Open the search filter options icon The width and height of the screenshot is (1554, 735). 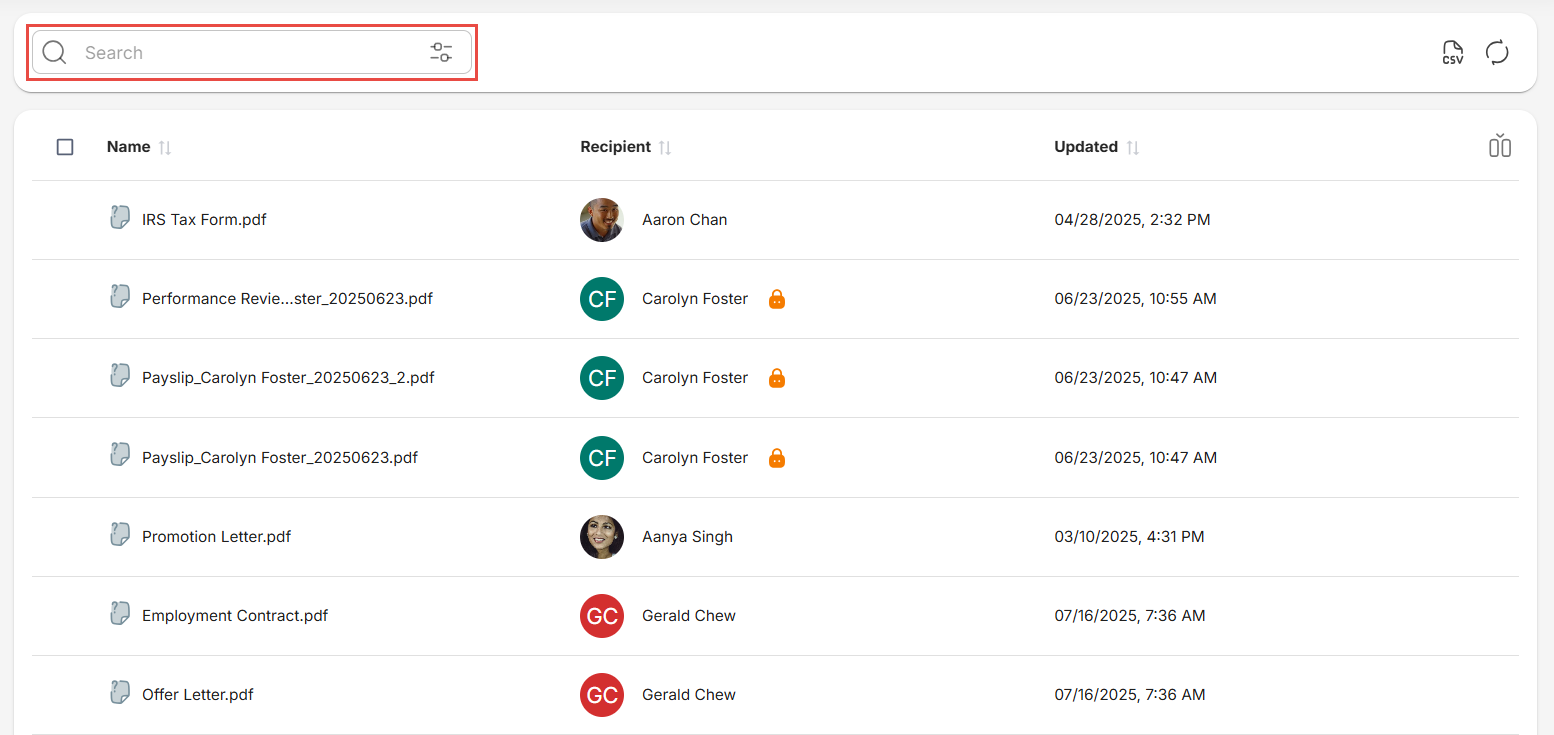pos(441,53)
